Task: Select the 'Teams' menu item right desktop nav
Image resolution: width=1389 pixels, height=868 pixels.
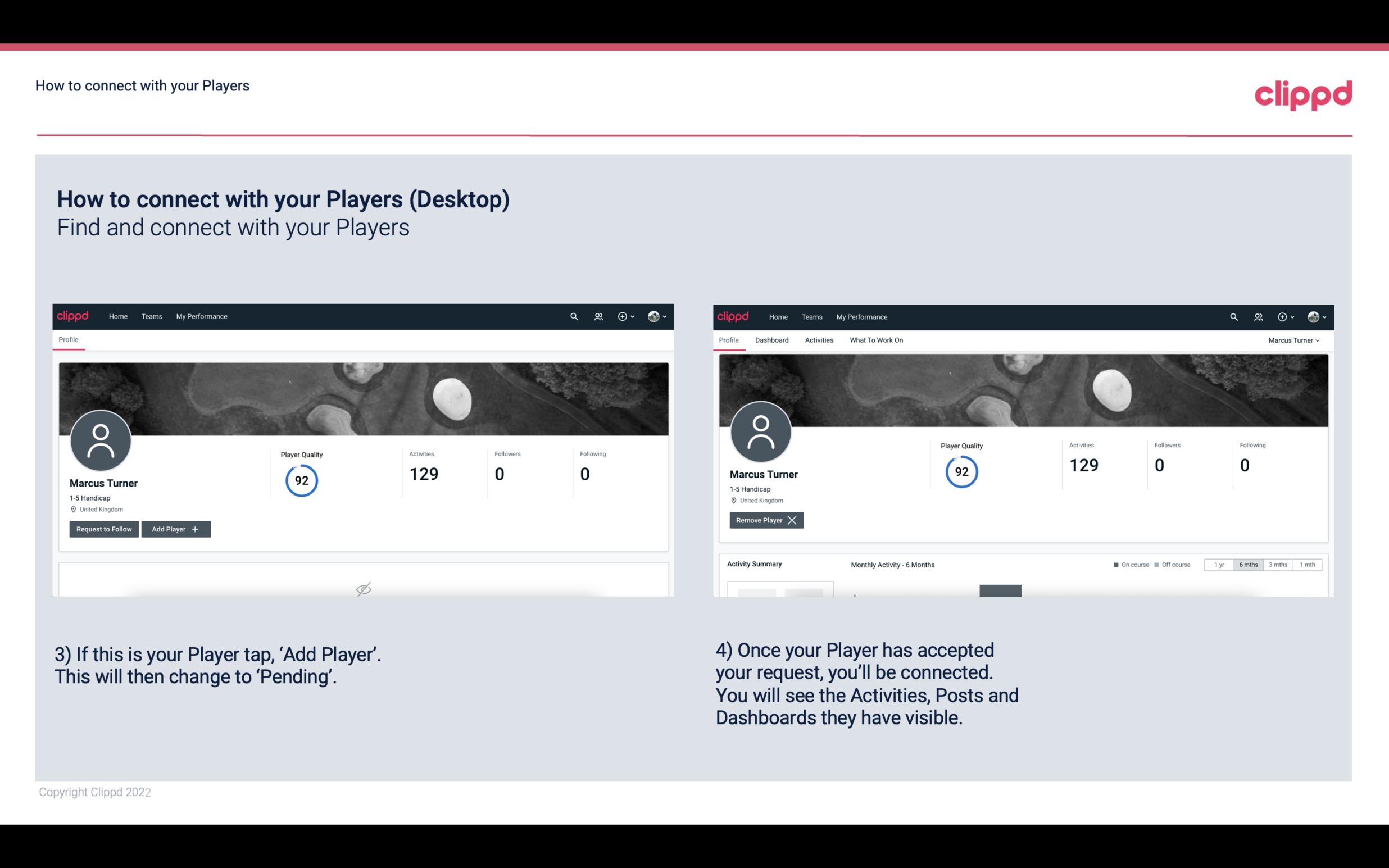Action: pyautogui.click(x=811, y=316)
